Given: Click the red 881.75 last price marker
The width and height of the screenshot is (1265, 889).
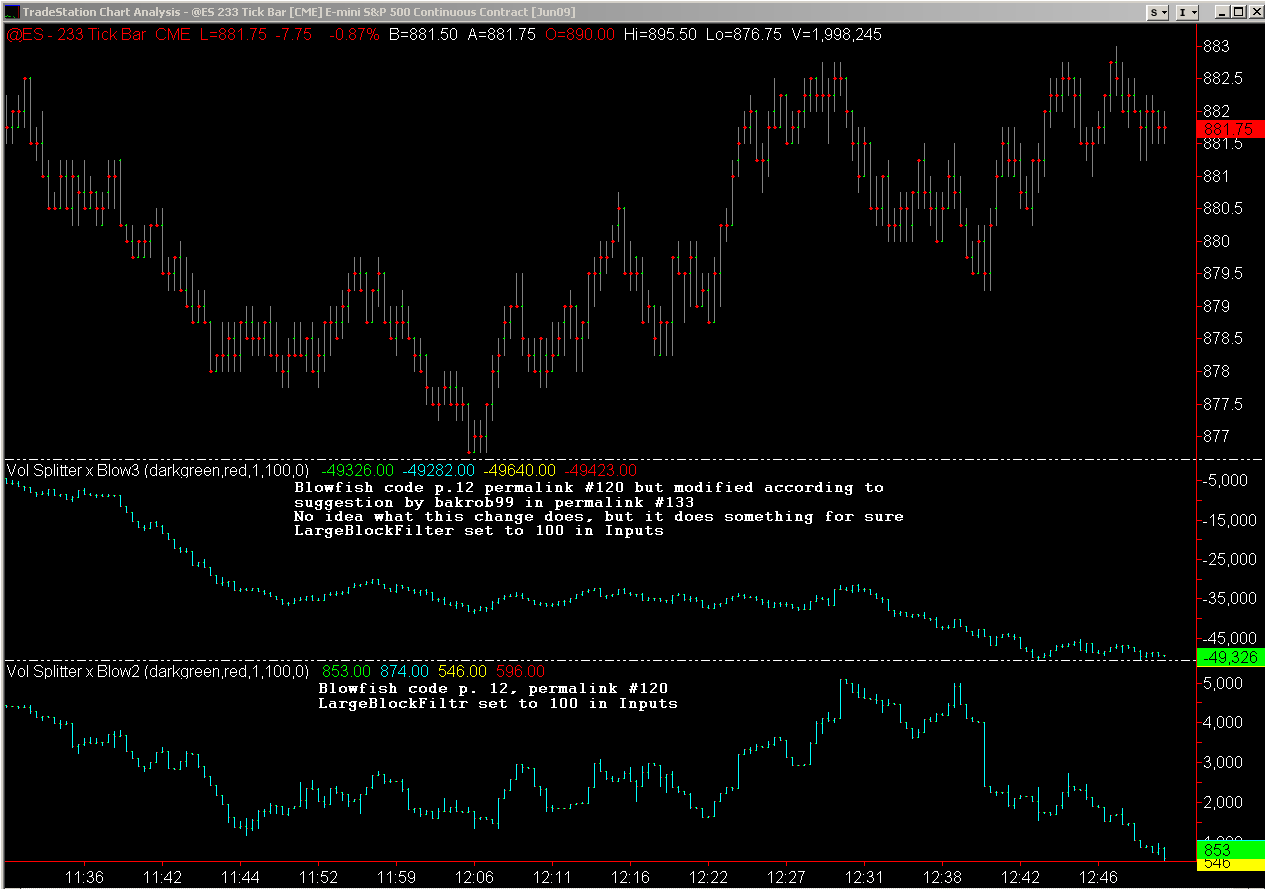Looking at the screenshot, I should pyautogui.click(x=1230, y=130).
